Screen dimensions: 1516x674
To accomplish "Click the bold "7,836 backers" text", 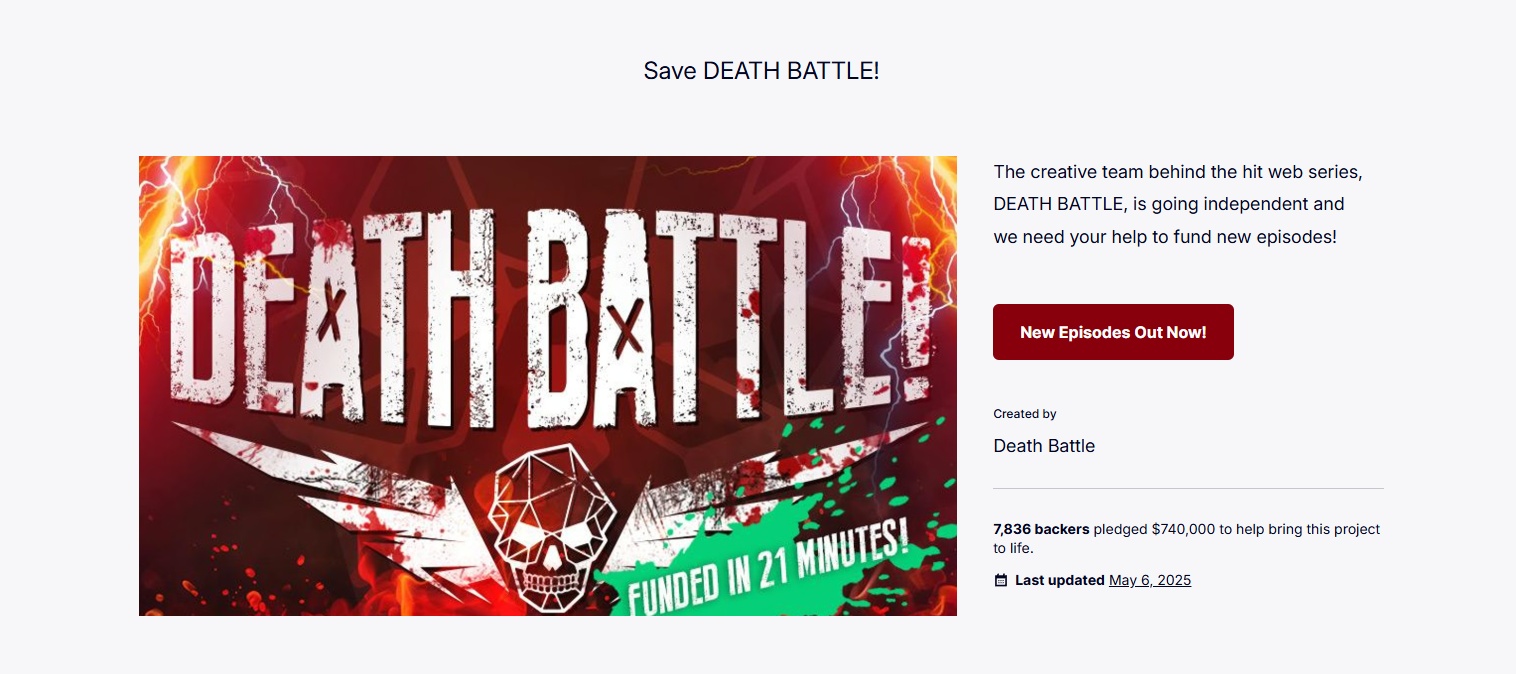I will pyautogui.click(x=1041, y=529).
